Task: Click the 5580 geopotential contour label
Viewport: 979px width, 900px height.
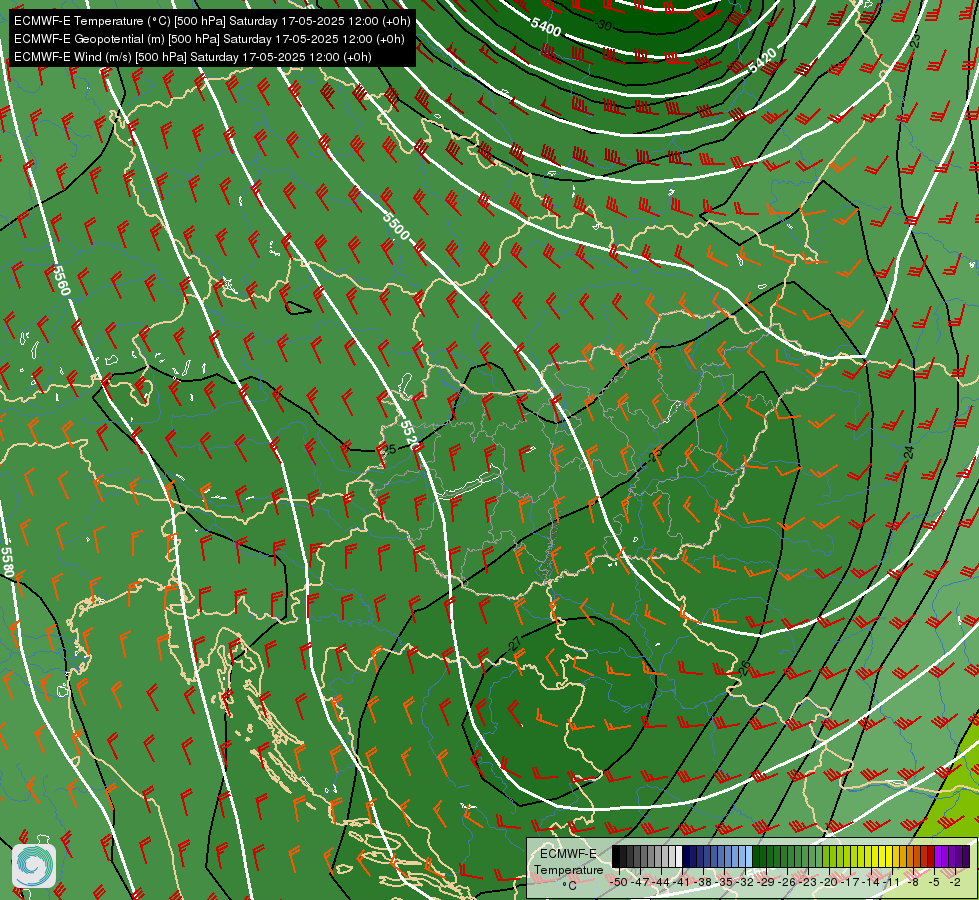Action: pyautogui.click(x=7, y=562)
